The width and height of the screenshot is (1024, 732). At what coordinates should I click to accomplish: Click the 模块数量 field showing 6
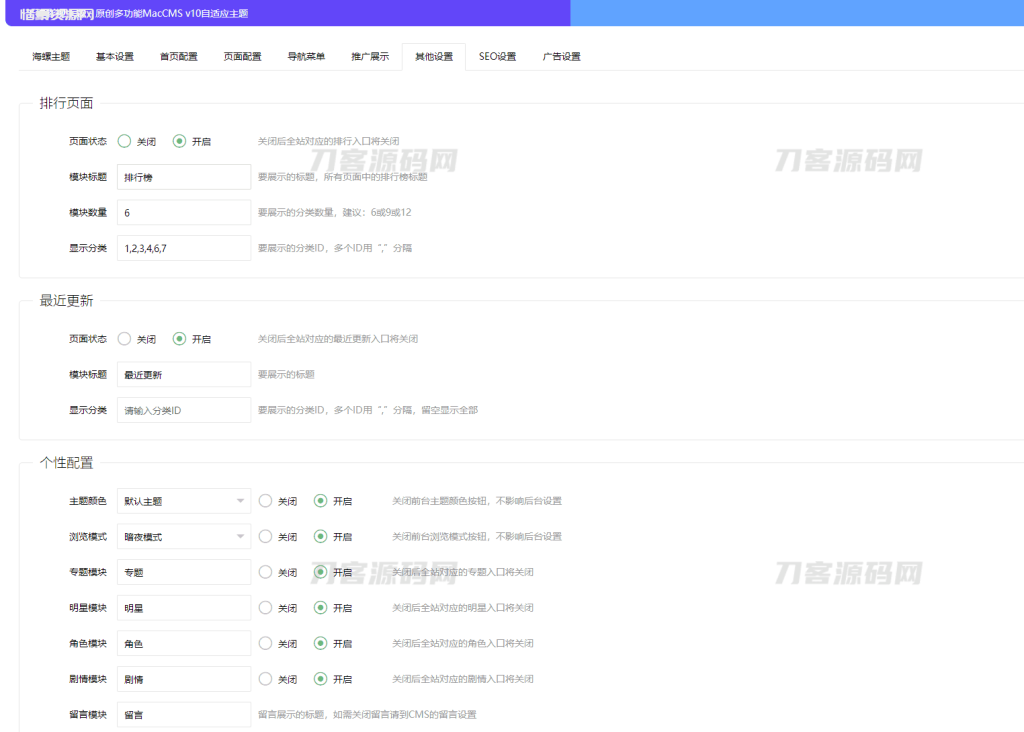coord(183,212)
